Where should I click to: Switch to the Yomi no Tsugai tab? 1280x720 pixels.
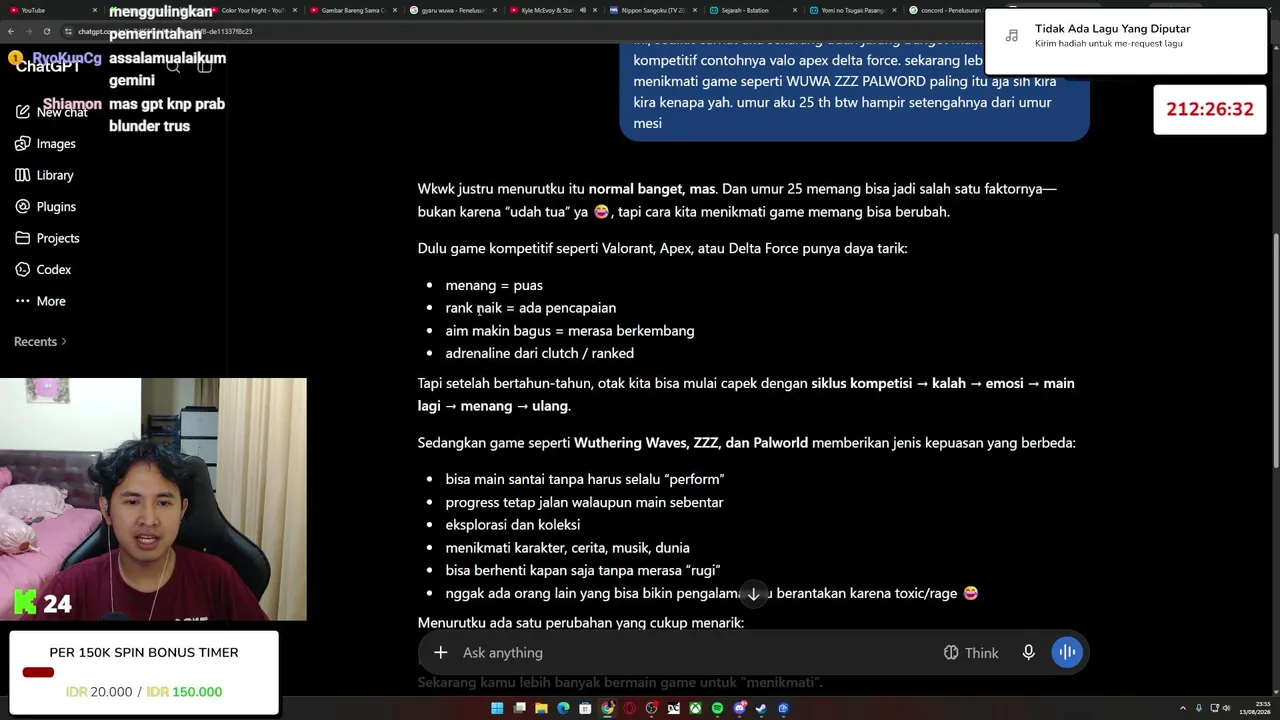pyautogui.click(x=853, y=10)
